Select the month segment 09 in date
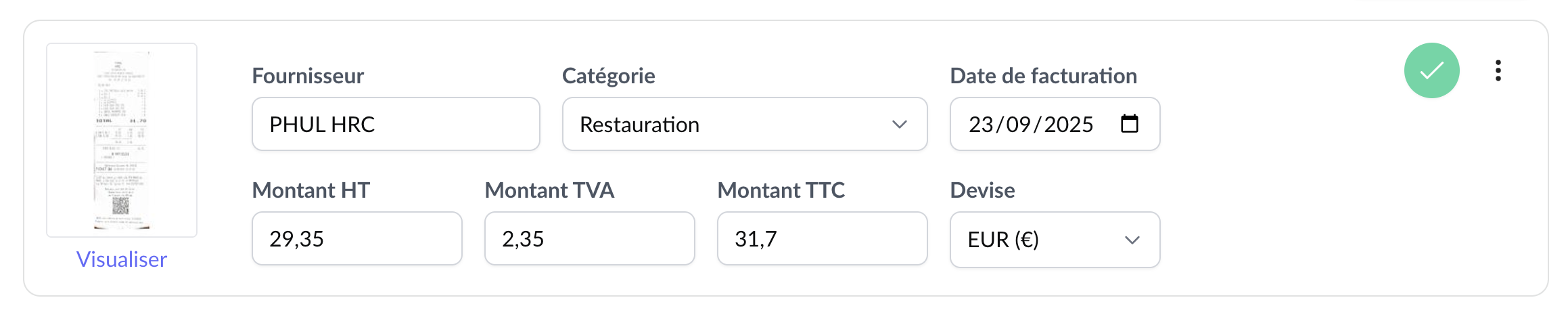 pos(1018,125)
